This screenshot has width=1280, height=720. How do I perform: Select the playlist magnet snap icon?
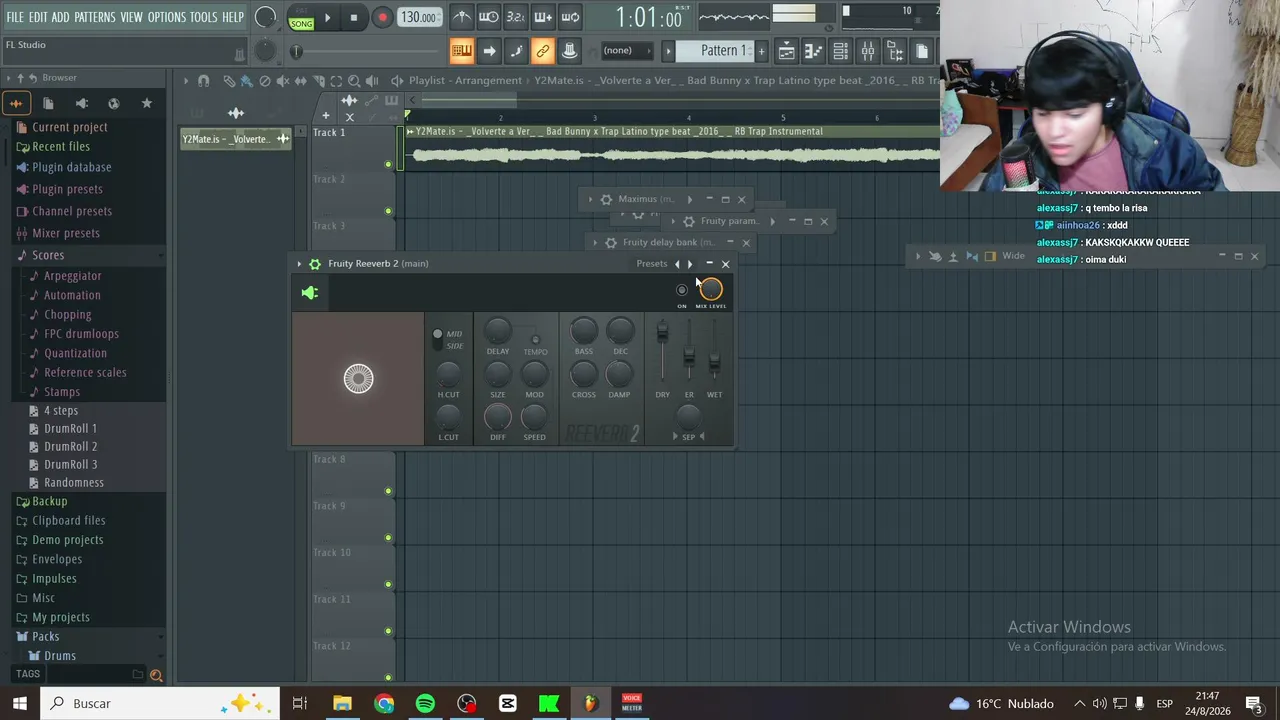coord(203,81)
